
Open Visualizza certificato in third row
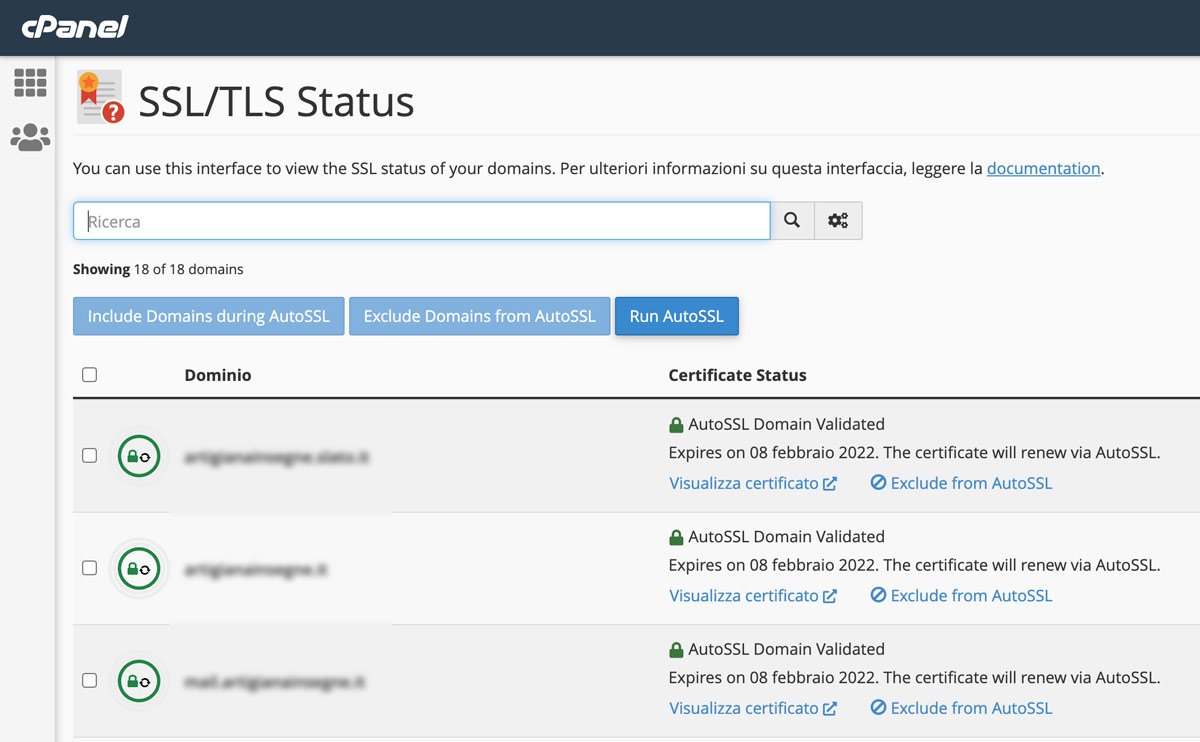click(x=753, y=708)
